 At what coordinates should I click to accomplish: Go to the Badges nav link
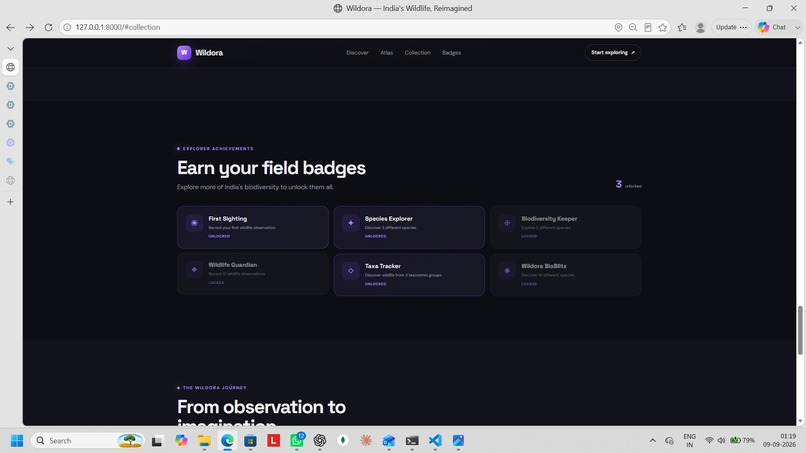click(451, 53)
